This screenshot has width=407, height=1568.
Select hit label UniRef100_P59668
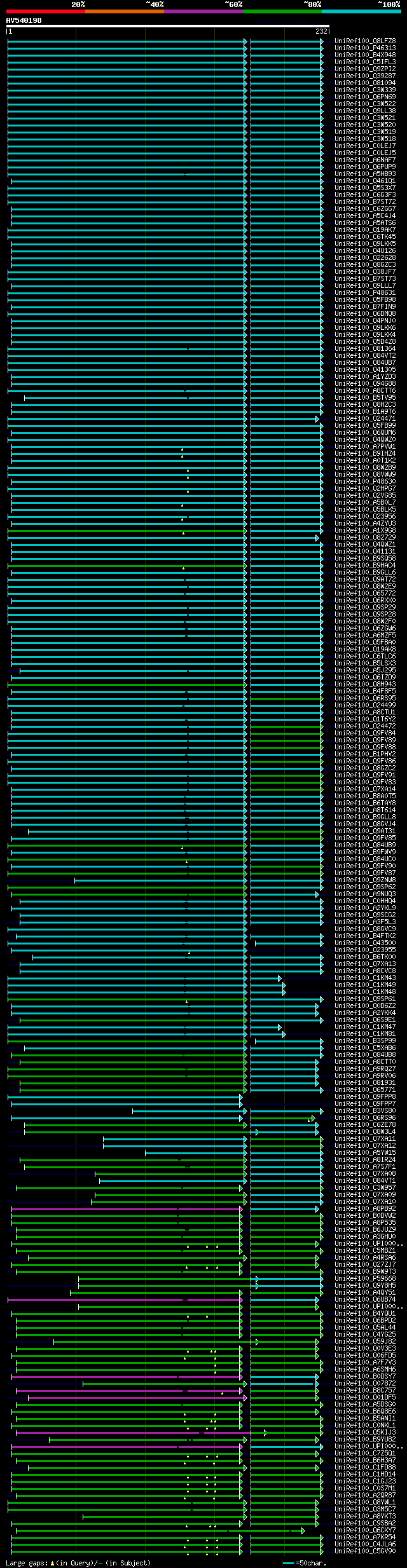click(365, 1278)
